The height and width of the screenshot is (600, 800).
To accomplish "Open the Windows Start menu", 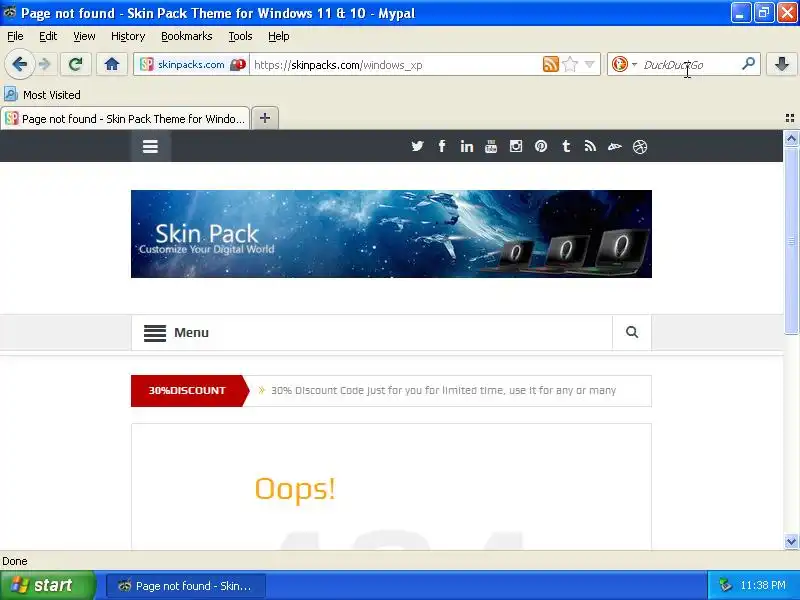I will tap(47, 585).
